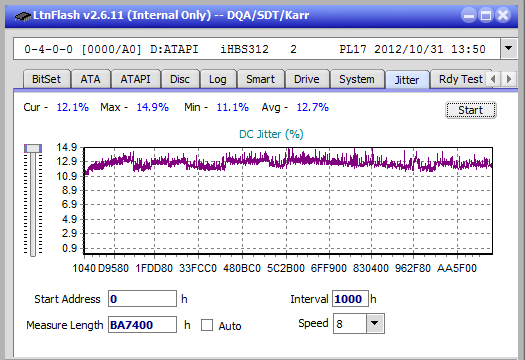Open the ATAPI tab
The image size is (525, 360).
[135, 79]
